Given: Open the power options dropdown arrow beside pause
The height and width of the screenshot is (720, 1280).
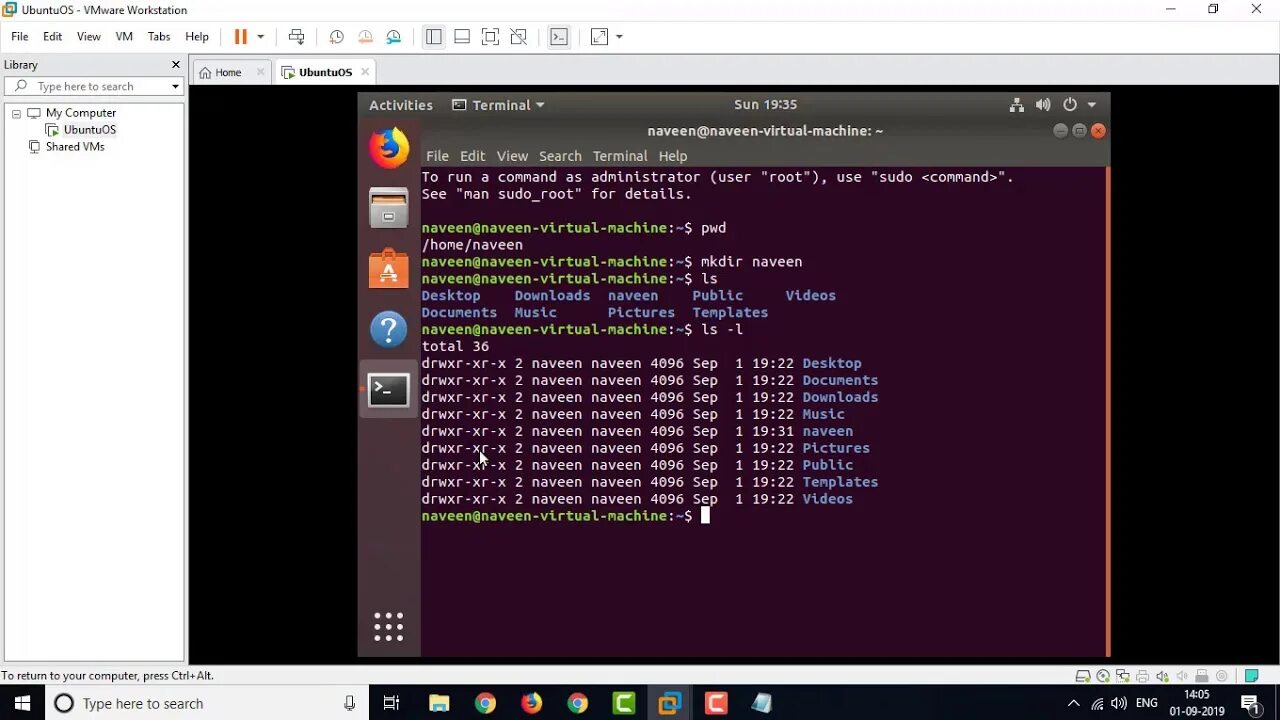Looking at the screenshot, I should tap(261, 37).
